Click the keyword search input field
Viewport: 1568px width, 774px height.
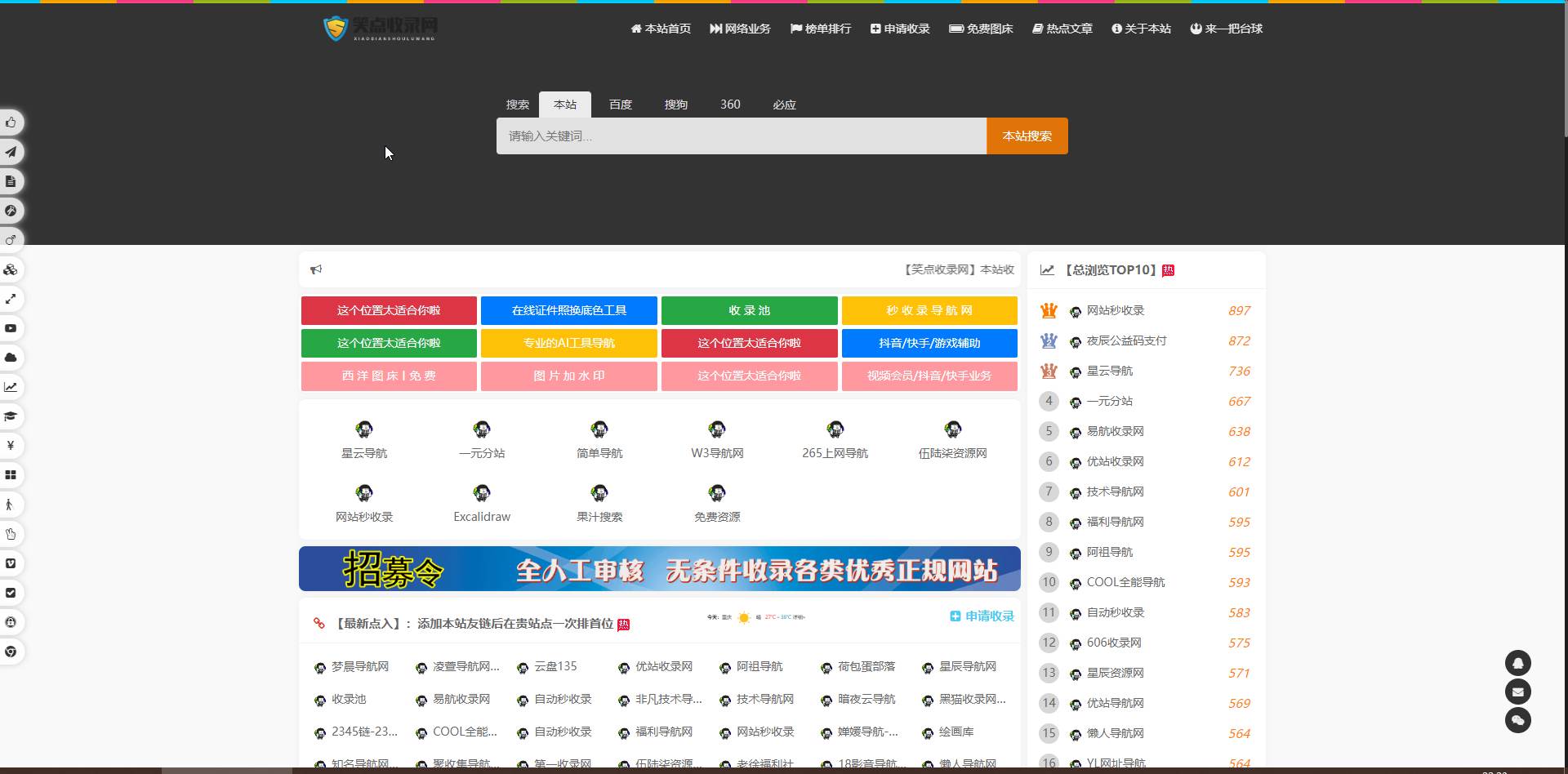742,136
